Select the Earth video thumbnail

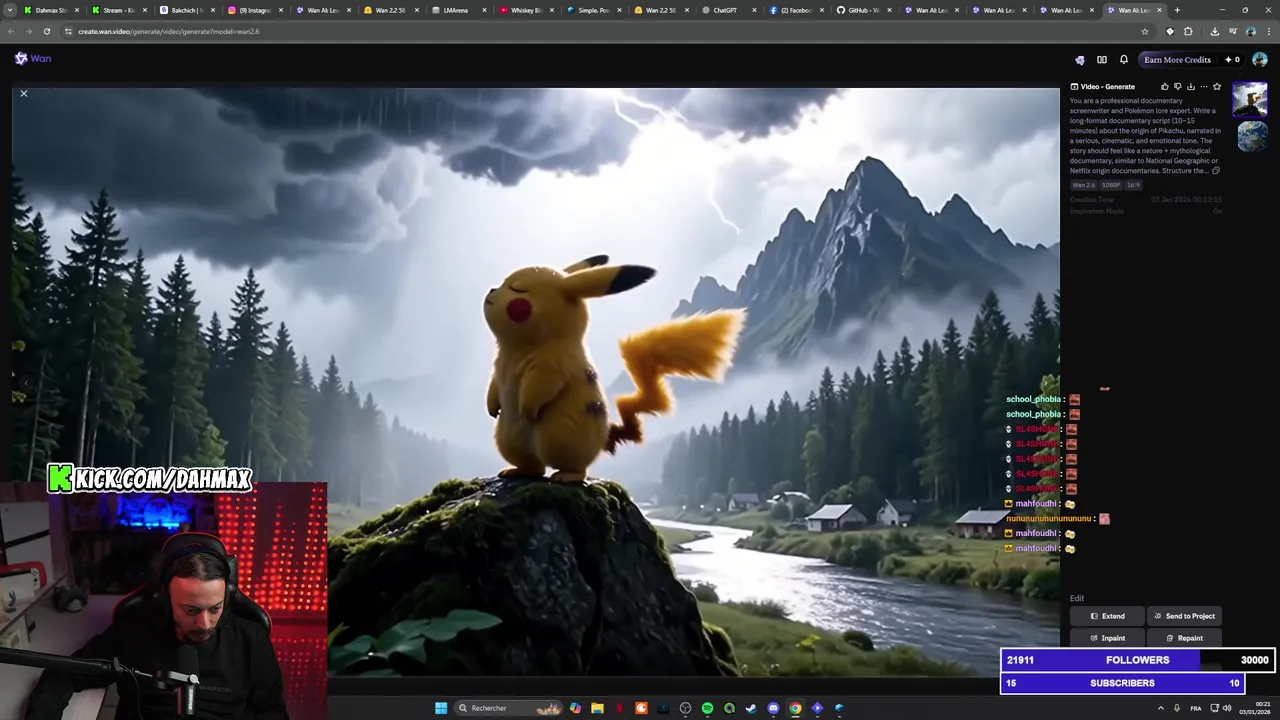click(1252, 136)
